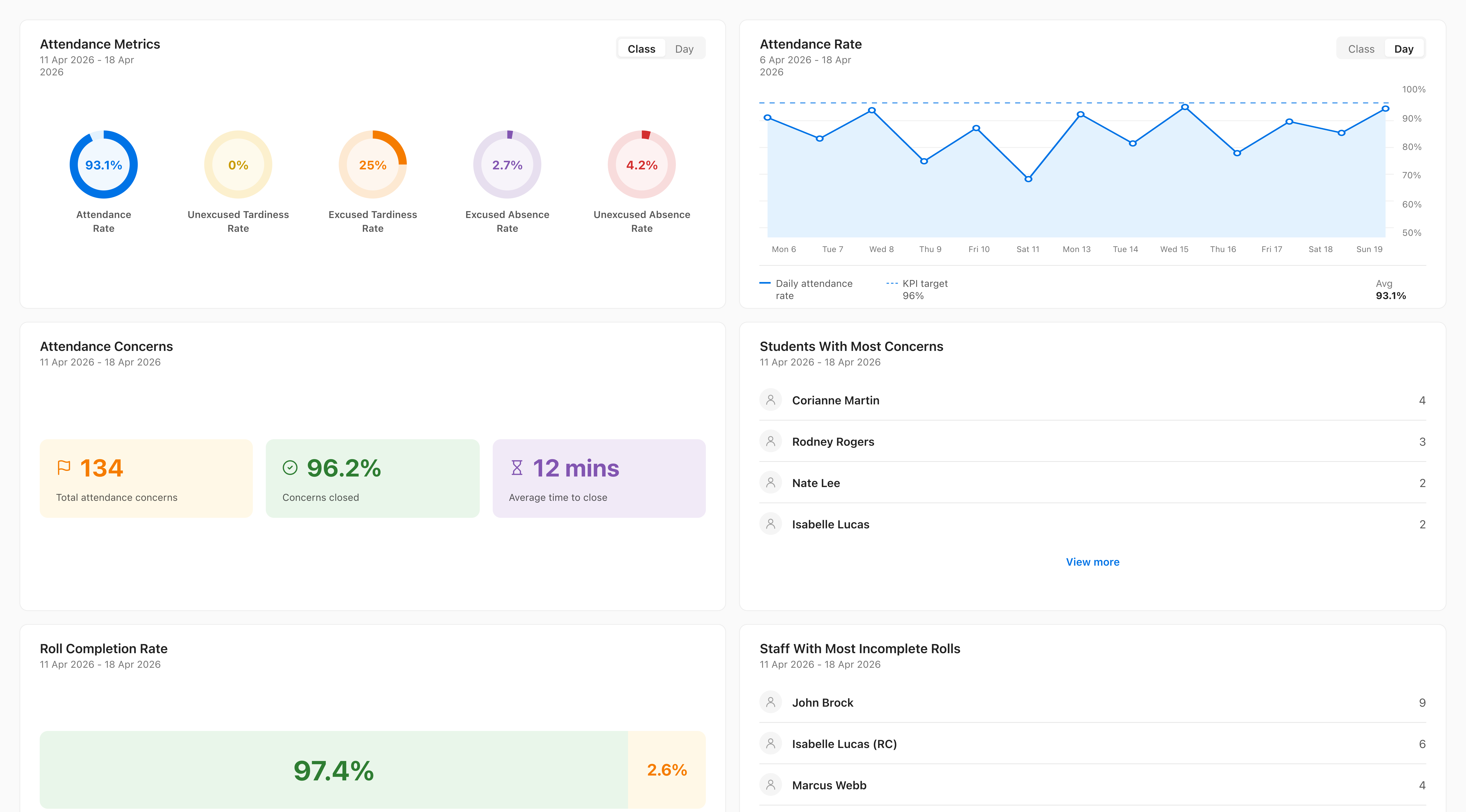Click the flag icon beside 134

coord(64,468)
